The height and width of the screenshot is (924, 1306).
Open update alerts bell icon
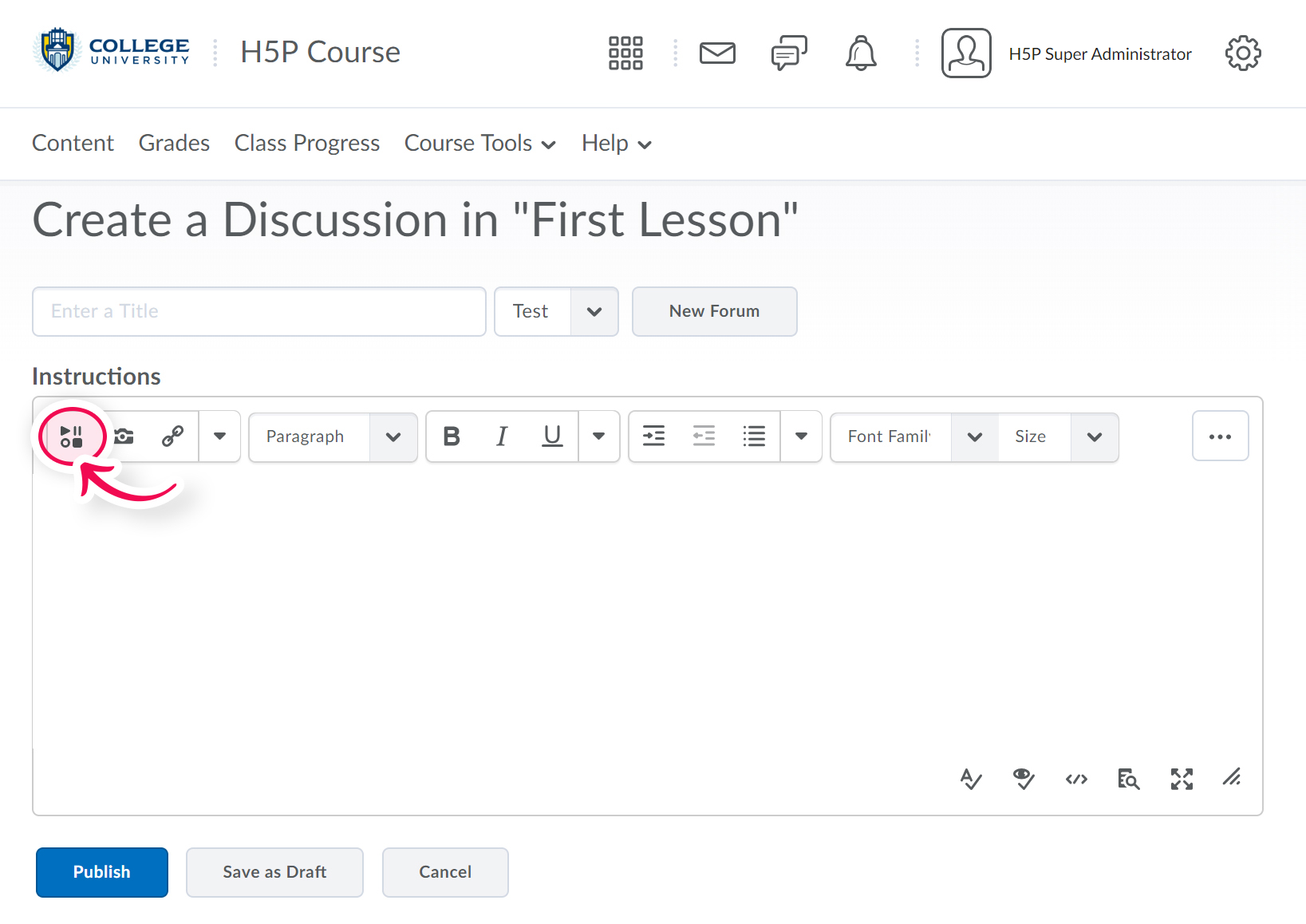[861, 53]
